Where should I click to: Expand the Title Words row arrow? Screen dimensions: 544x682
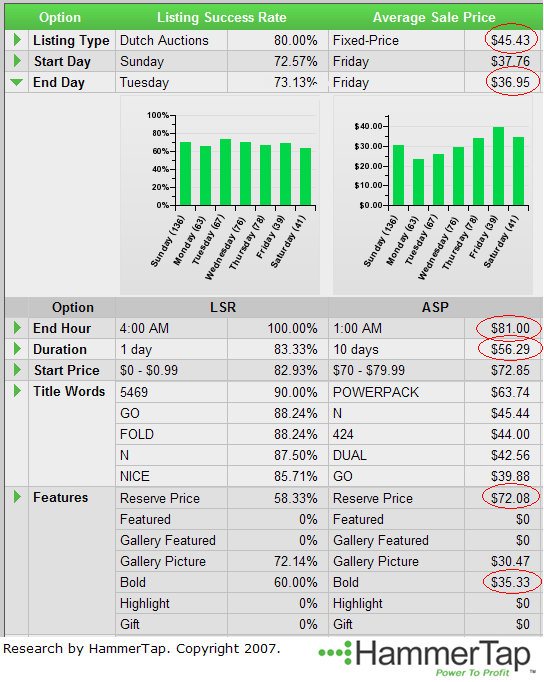pyautogui.click(x=17, y=391)
